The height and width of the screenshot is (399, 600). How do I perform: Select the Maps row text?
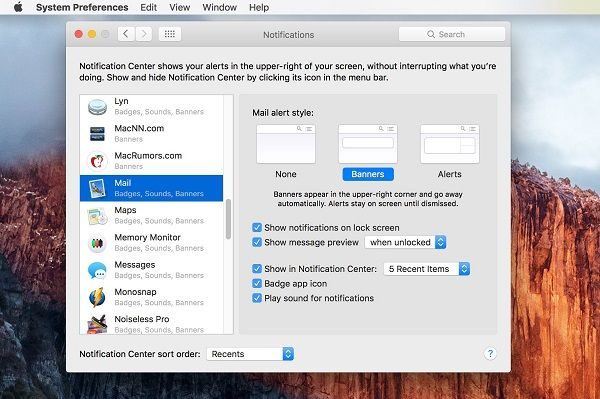tap(125, 210)
